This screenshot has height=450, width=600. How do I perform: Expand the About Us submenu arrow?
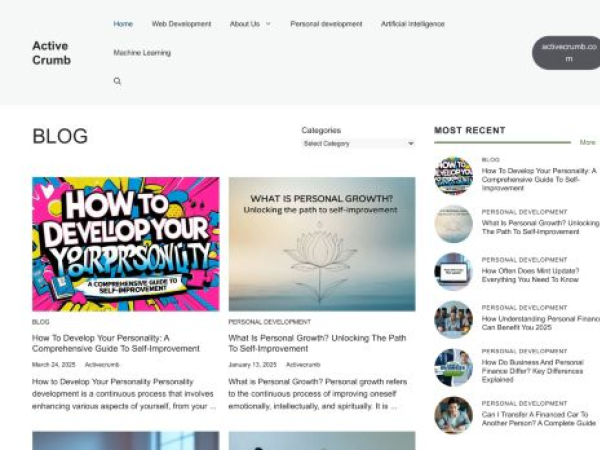pyautogui.click(x=268, y=24)
